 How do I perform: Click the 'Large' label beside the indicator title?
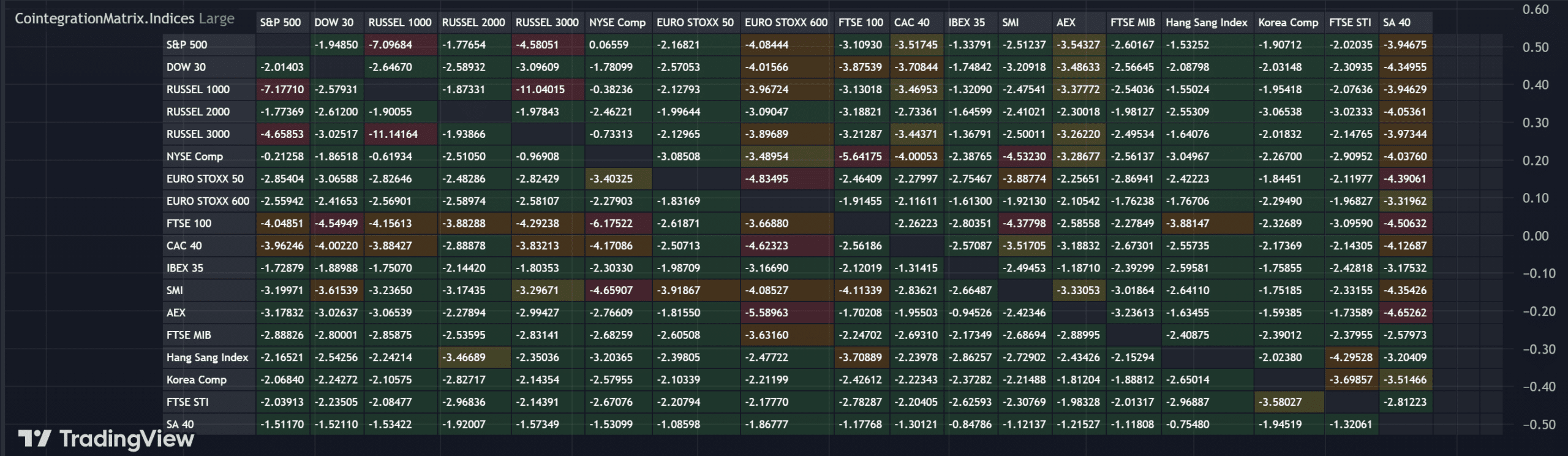[x=216, y=18]
